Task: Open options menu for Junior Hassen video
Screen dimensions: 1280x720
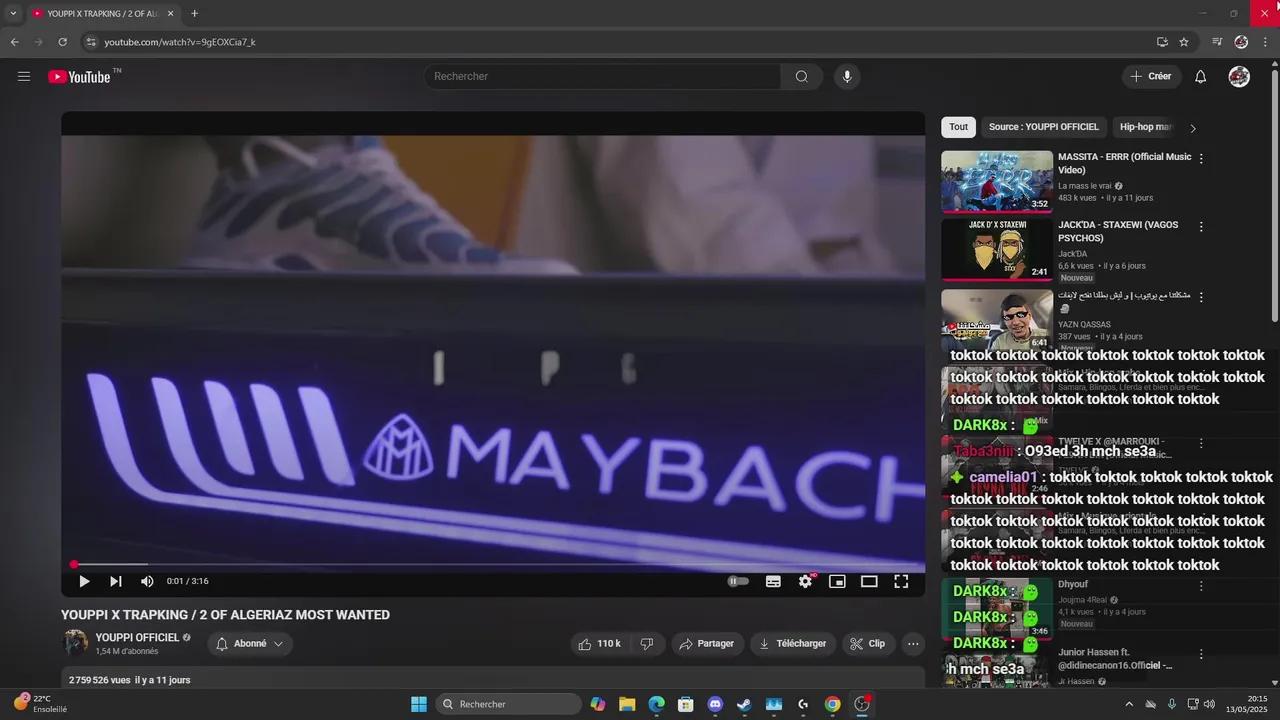Action: (1201, 654)
